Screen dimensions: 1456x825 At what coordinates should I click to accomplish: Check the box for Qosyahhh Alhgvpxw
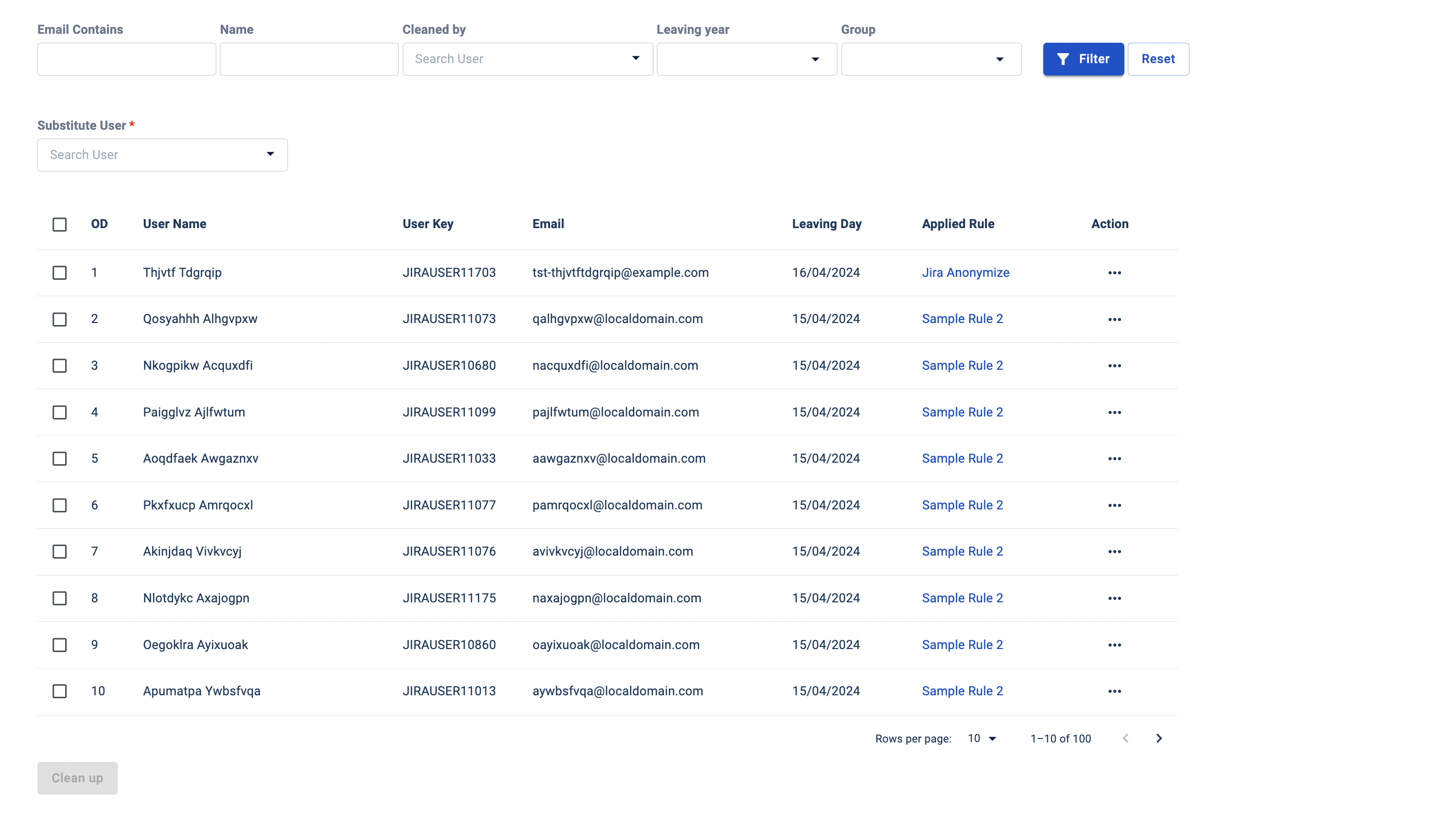[60, 319]
